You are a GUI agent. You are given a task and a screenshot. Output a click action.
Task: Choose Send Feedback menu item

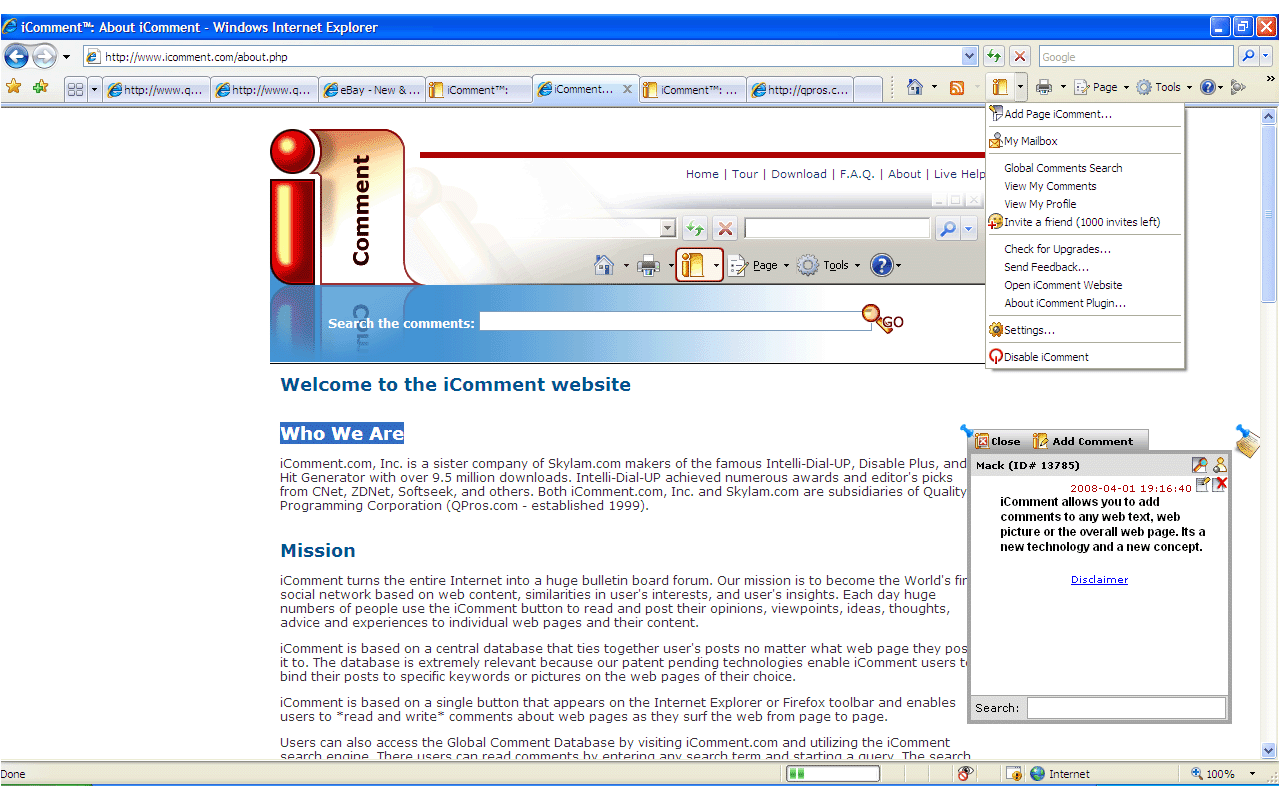coord(1085,267)
